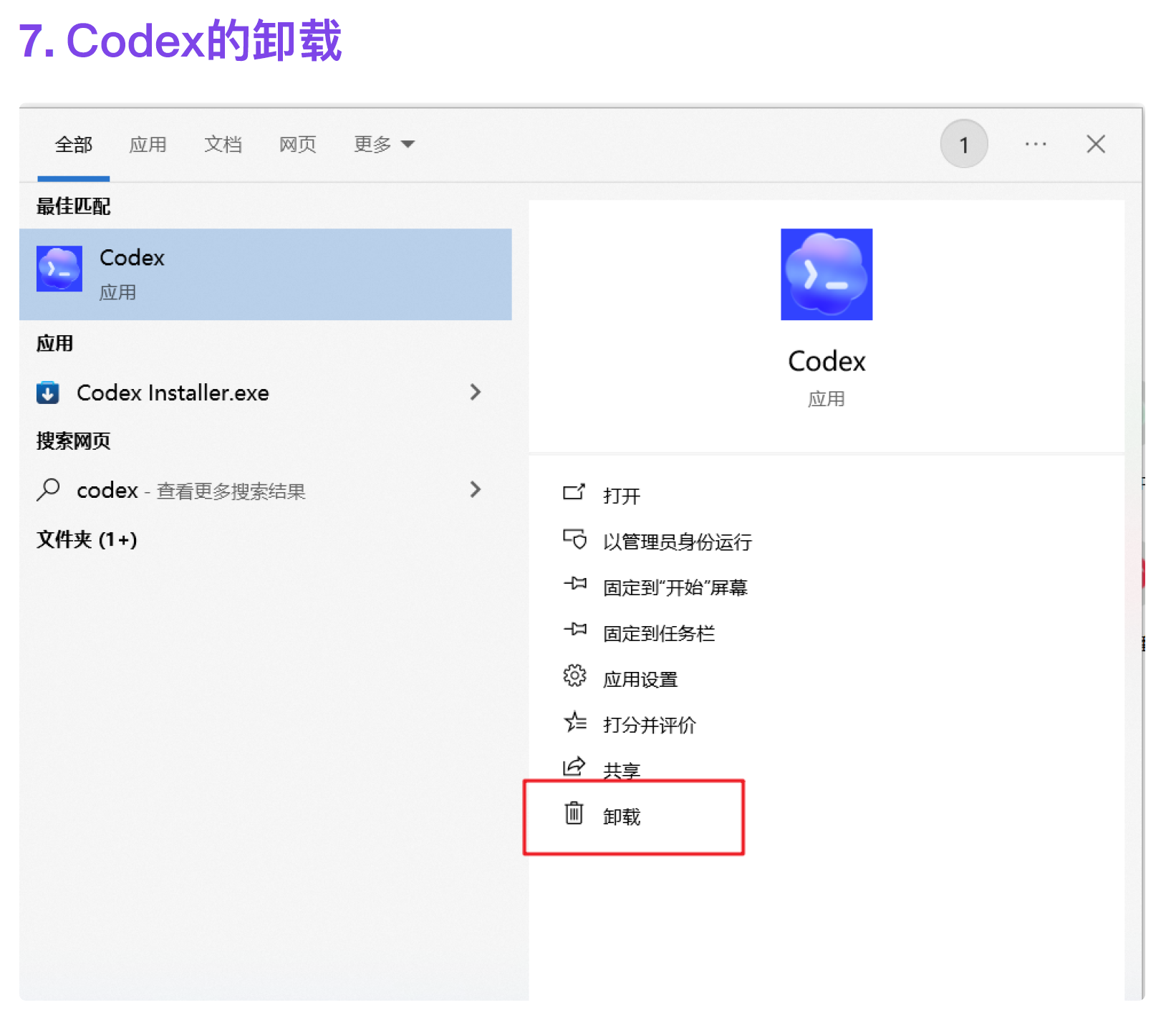Select the Codex best match result
The width and height of the screenshot is (1176, 1010).
(x=265, y=274)
